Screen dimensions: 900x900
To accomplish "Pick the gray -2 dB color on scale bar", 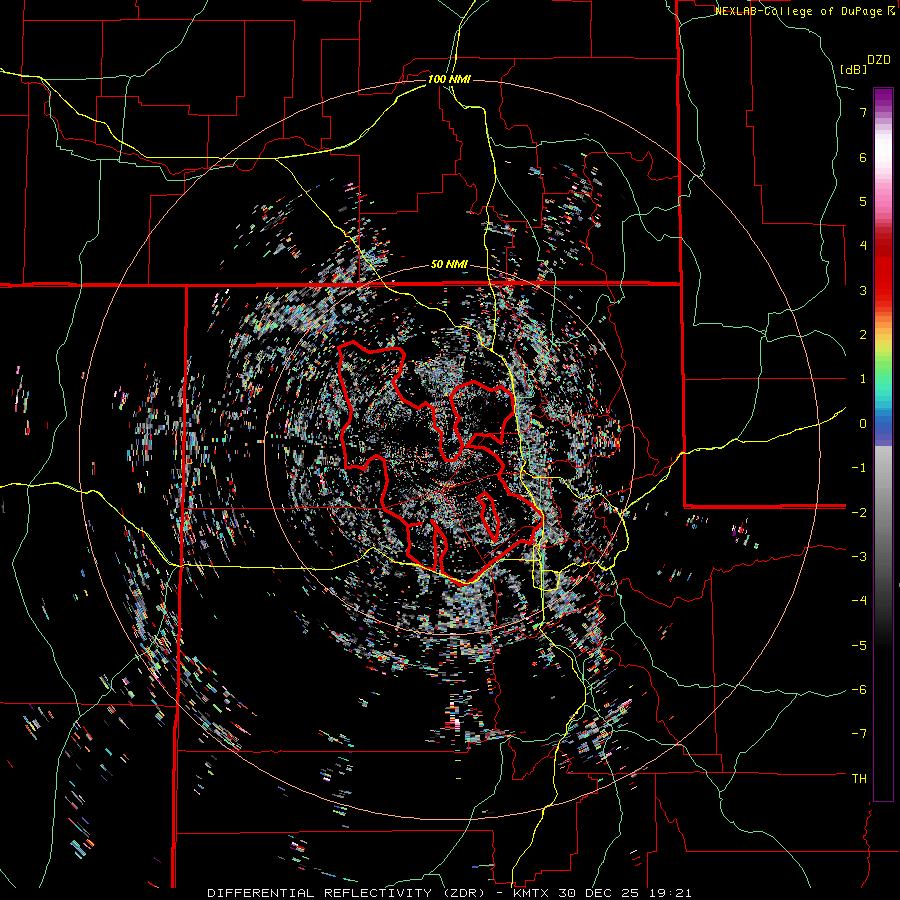I will point(883,512).
